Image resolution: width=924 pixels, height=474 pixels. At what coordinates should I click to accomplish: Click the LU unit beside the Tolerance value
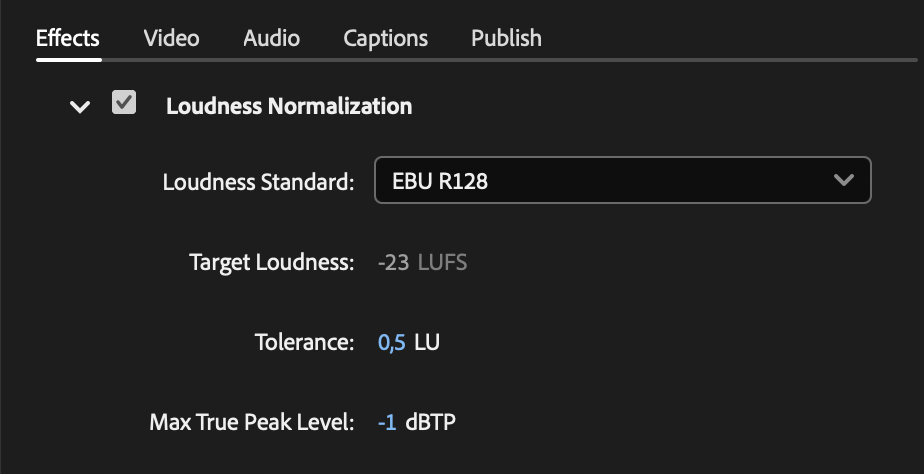click(x=427, y=343)
